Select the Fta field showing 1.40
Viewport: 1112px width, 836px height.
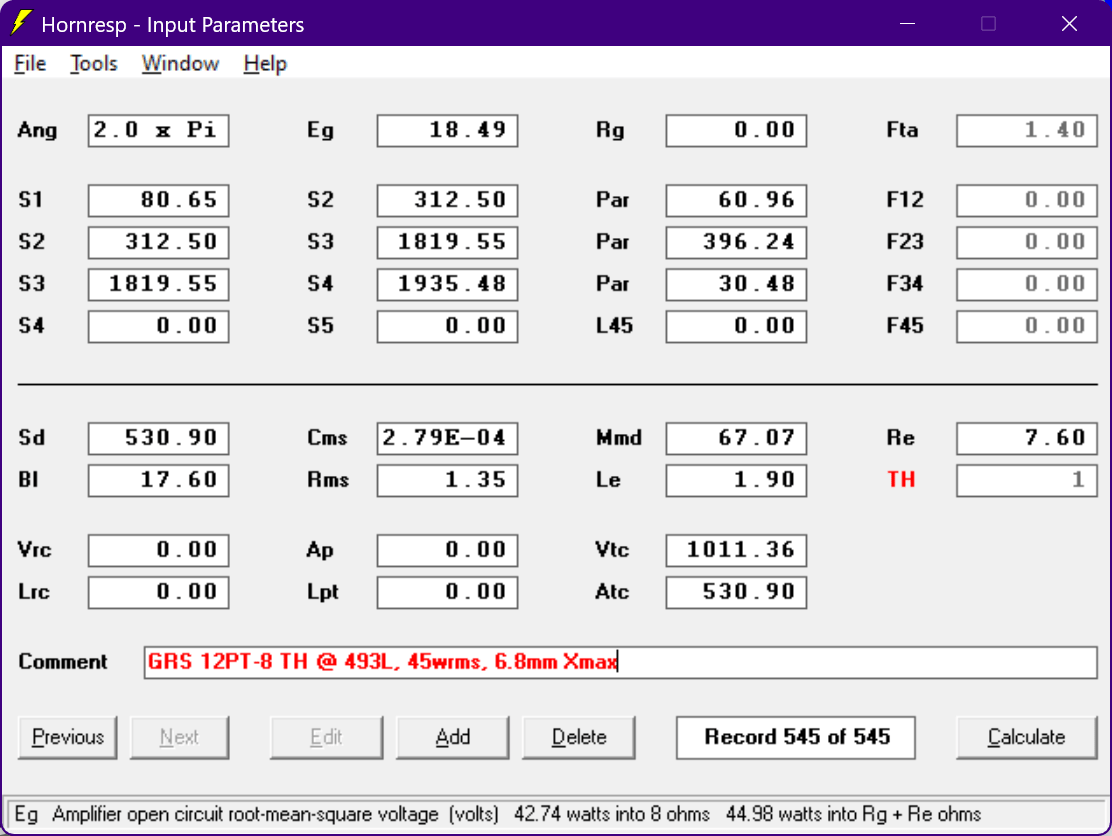tap(1026, 130)
